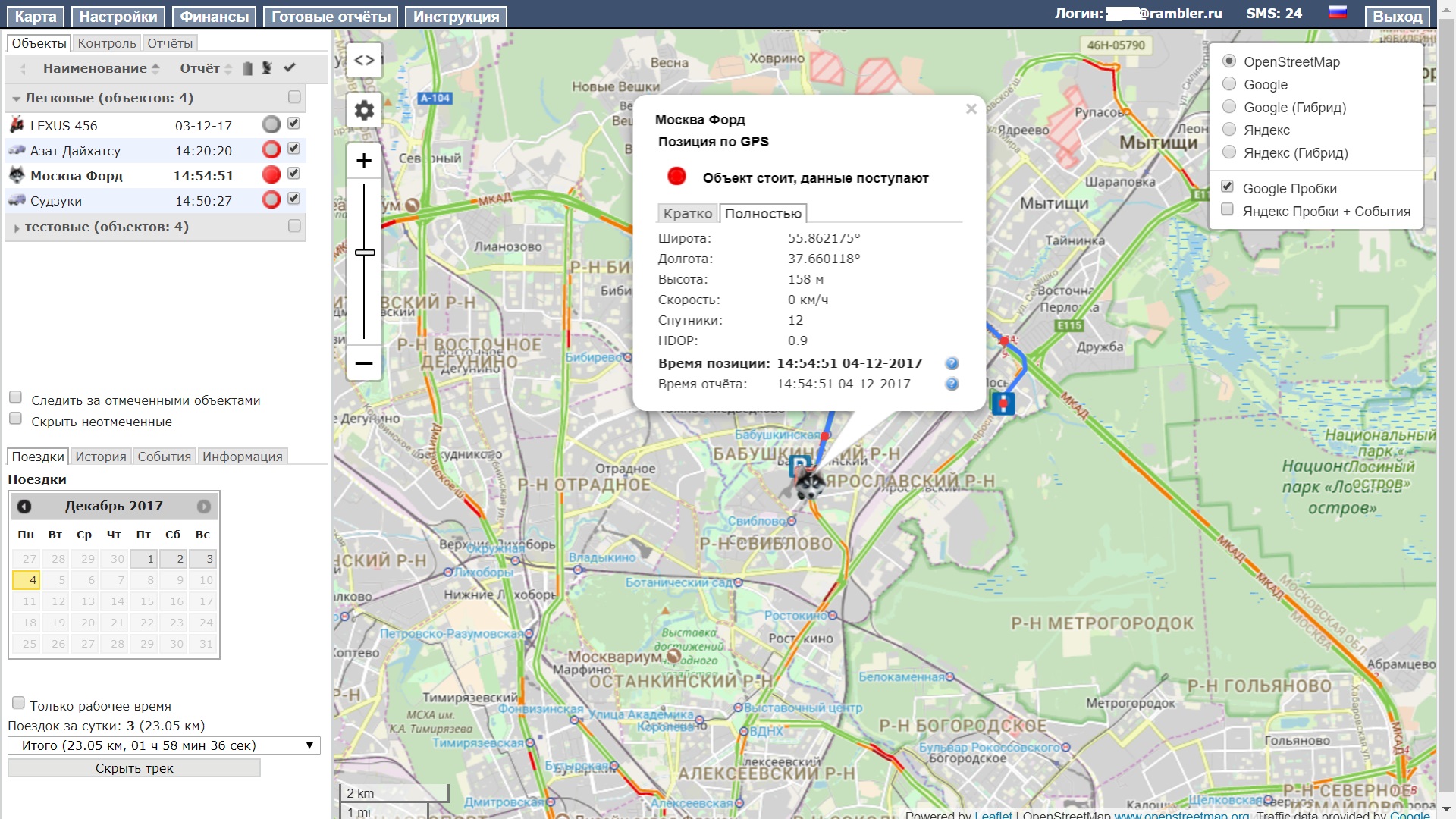Select Google (Гибрид) map layer

click(1229, 107)
